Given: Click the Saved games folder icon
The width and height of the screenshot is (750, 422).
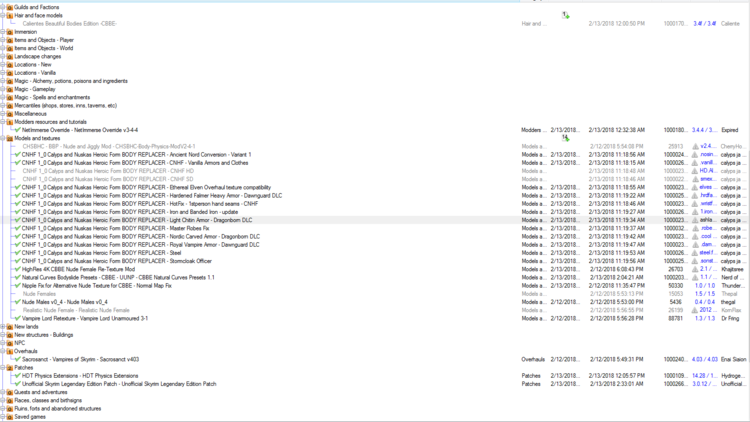Looking at the screenshot, I should pos(10,417).
